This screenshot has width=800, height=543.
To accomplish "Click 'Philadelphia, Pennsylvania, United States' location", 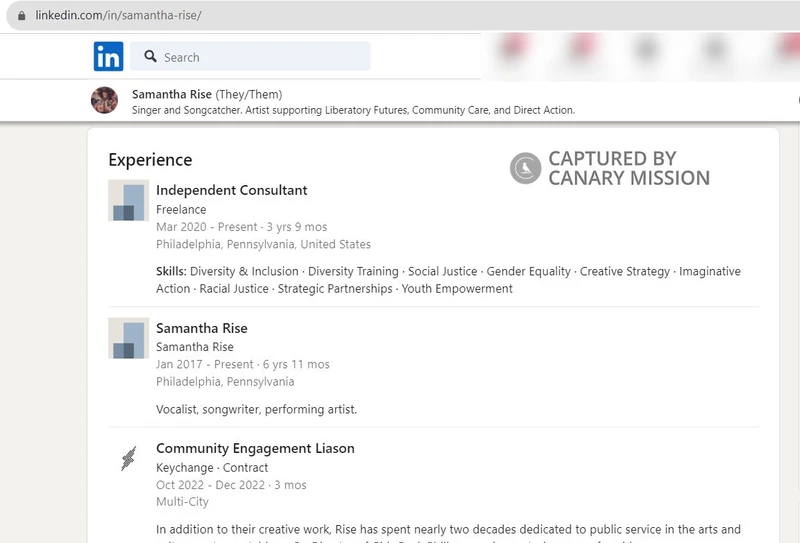I will click(263, 244).
